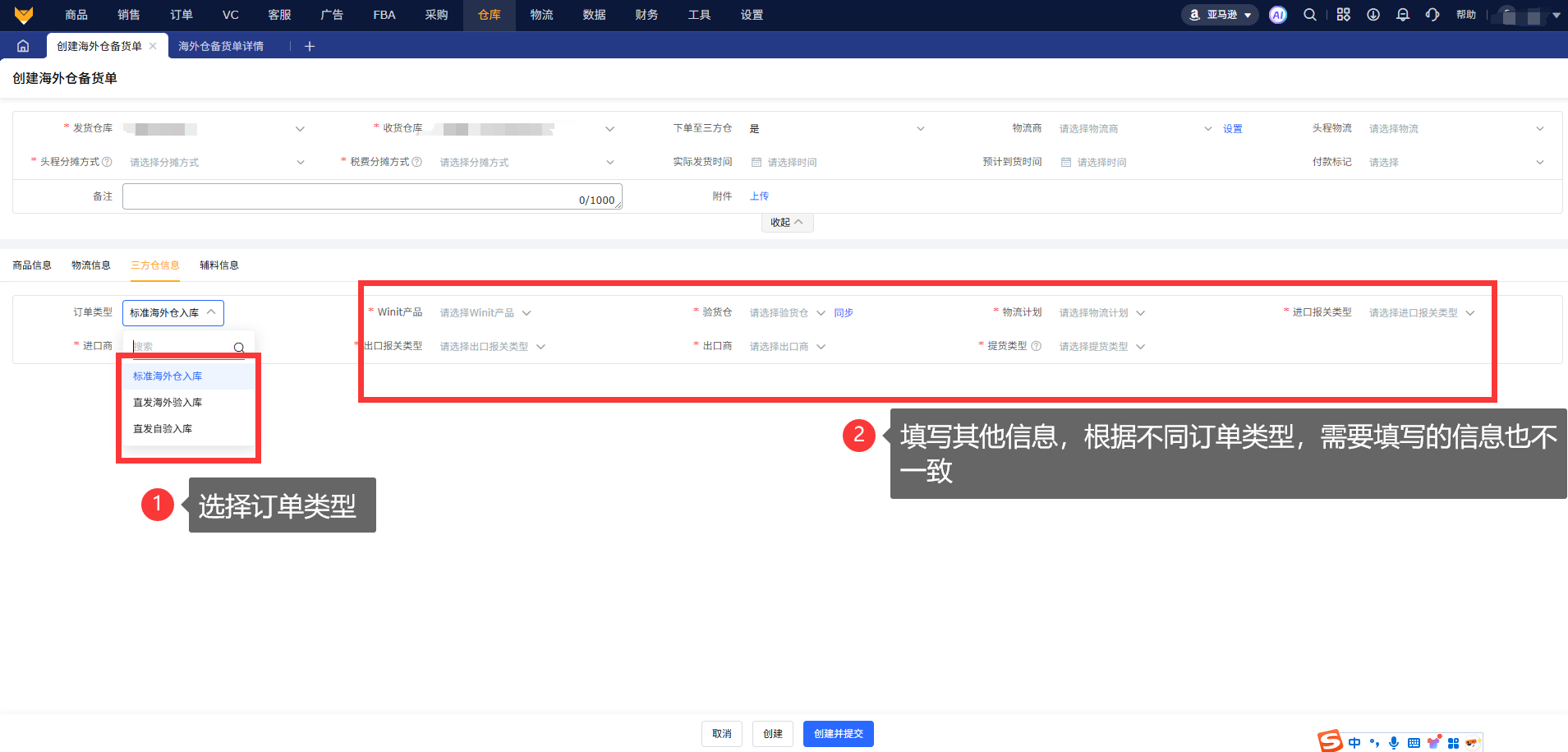Open the IME skin icon
The image size is (1568, 752).
[1434, 742]
